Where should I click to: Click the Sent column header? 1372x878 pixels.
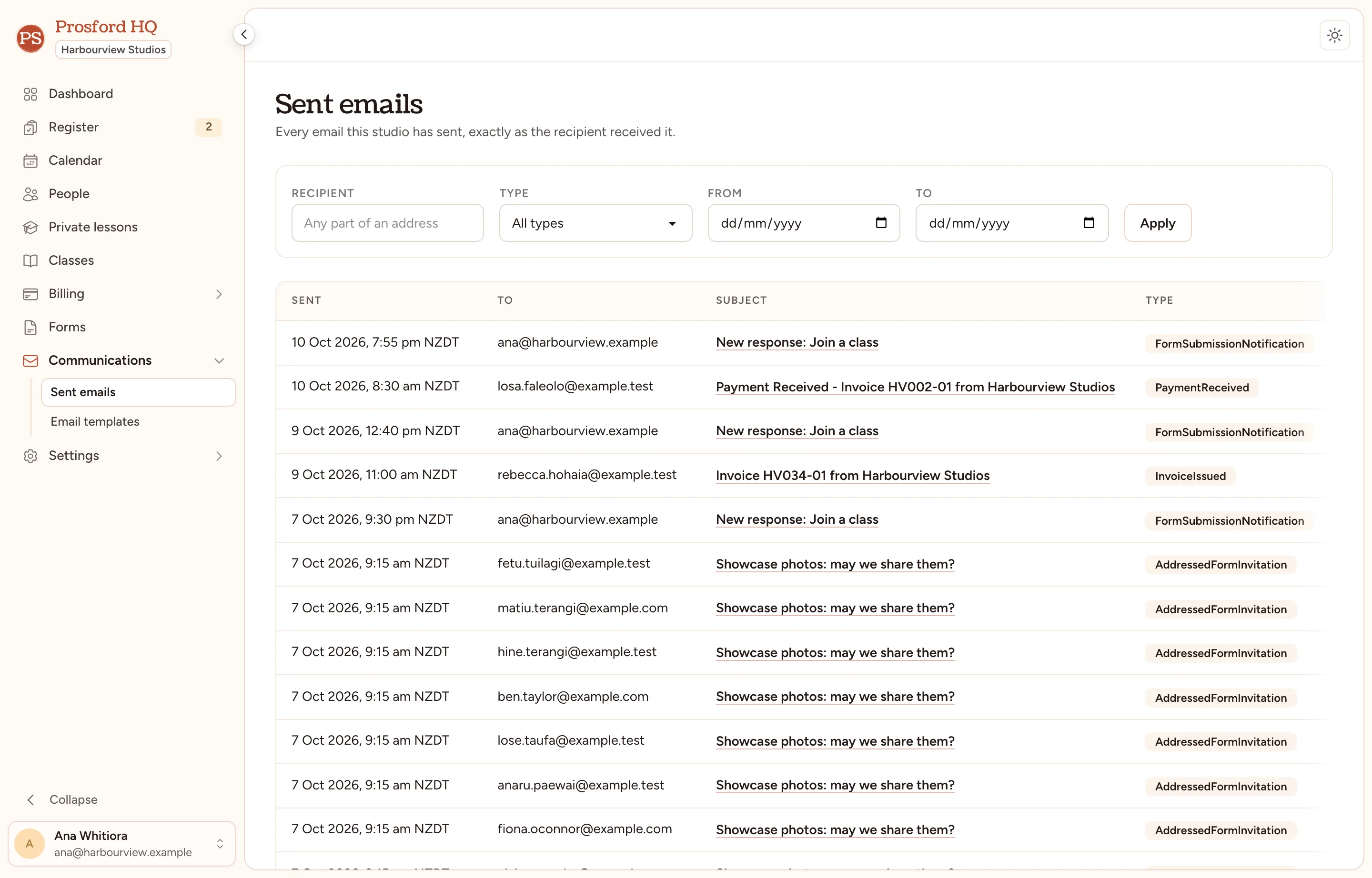click(306, 300)
